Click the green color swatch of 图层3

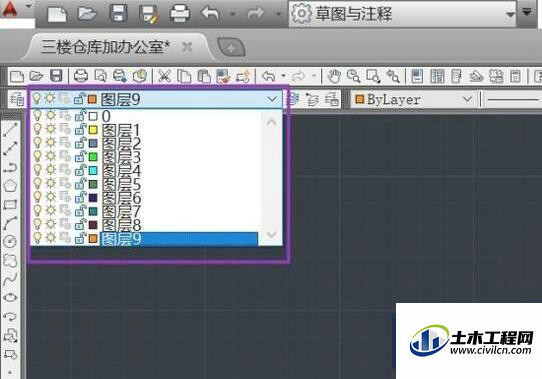pos(93,157)
